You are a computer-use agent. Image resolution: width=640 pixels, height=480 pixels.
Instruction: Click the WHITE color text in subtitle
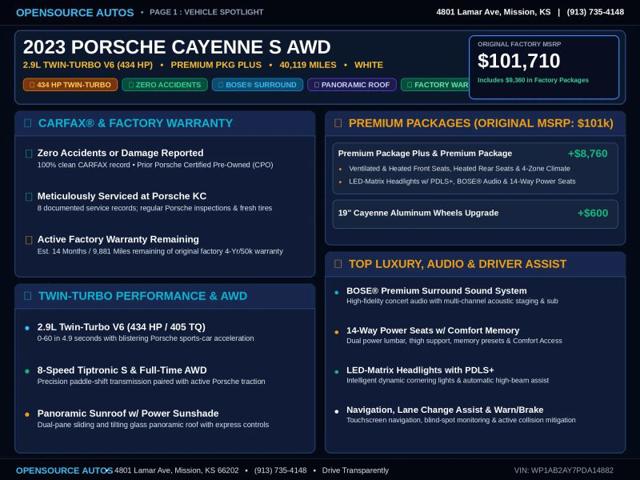tap(369, 65)
